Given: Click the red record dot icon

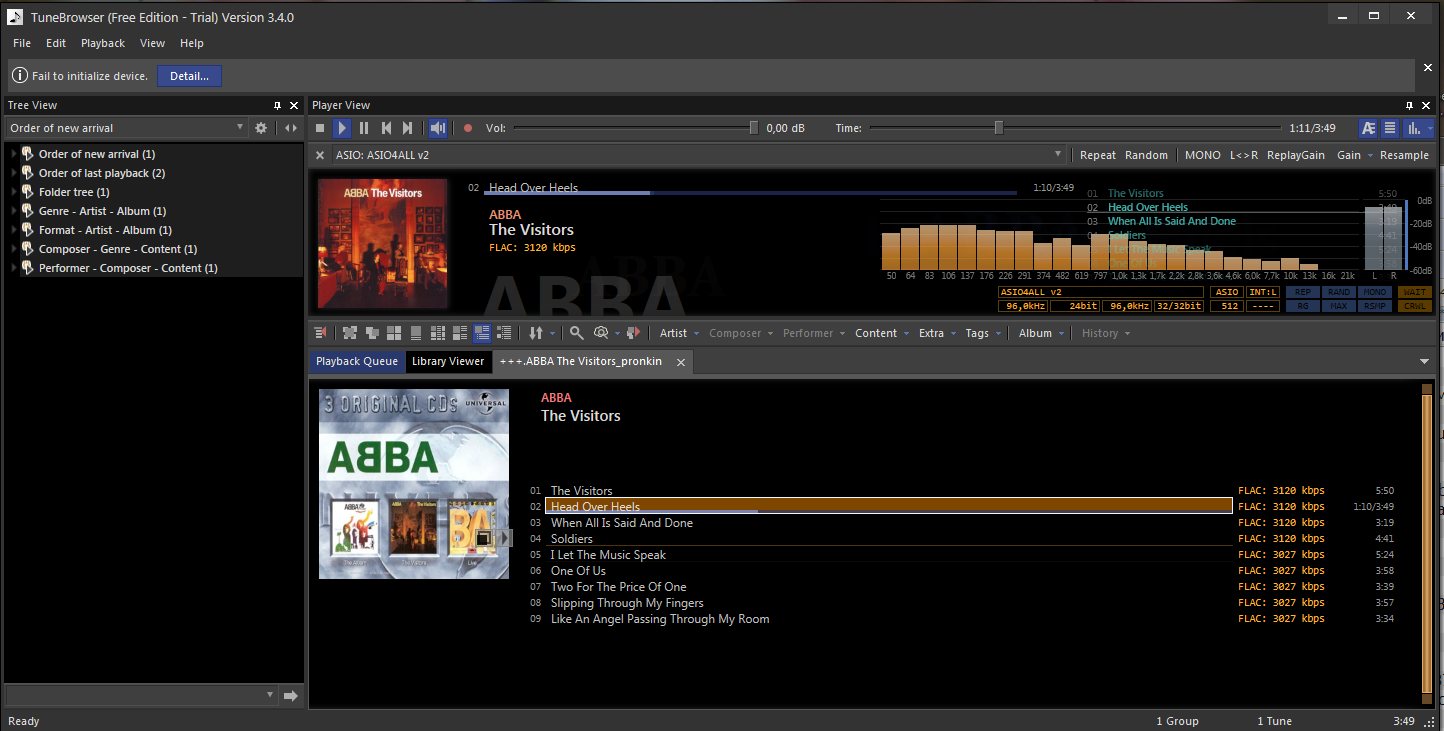Looking at the screenshot, I should (x=467, y=128).
